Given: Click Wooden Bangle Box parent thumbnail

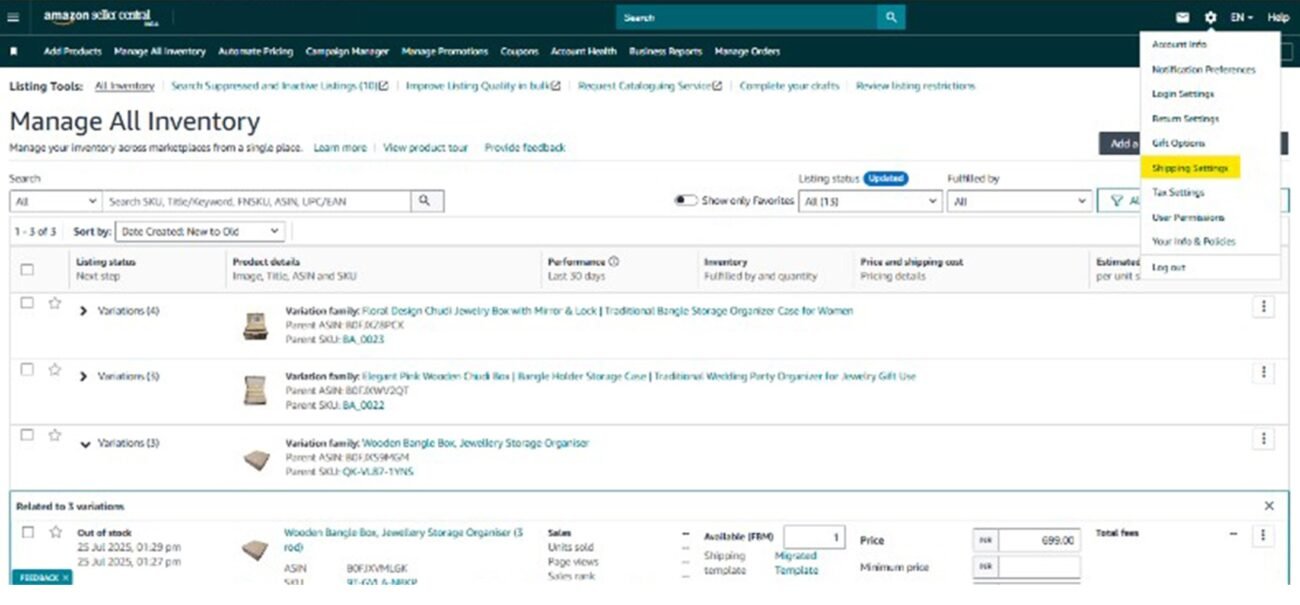Looking at the screenshot, I should pyautogui.click(x=256, y=460).
